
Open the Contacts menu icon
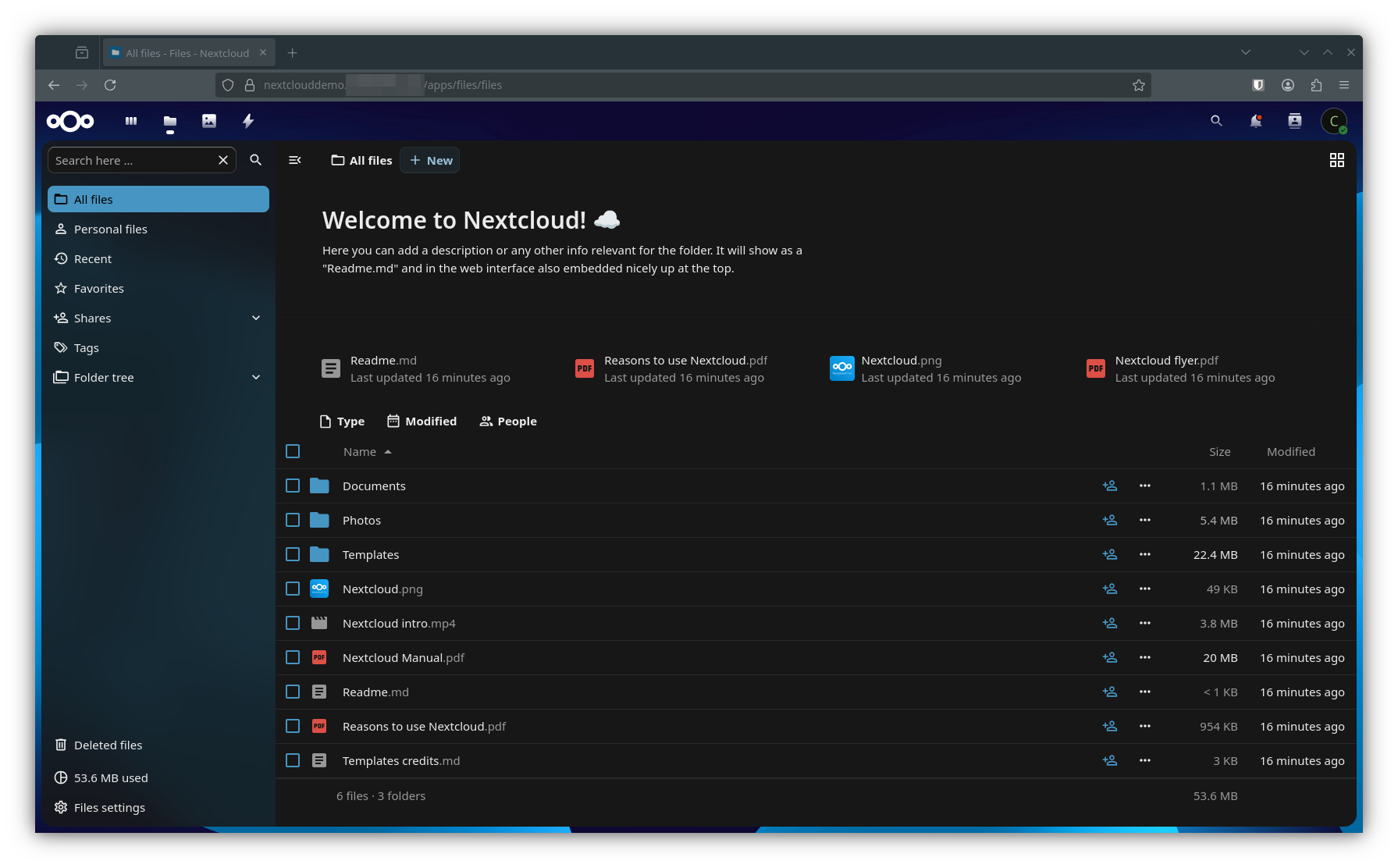pos(1294,121)
